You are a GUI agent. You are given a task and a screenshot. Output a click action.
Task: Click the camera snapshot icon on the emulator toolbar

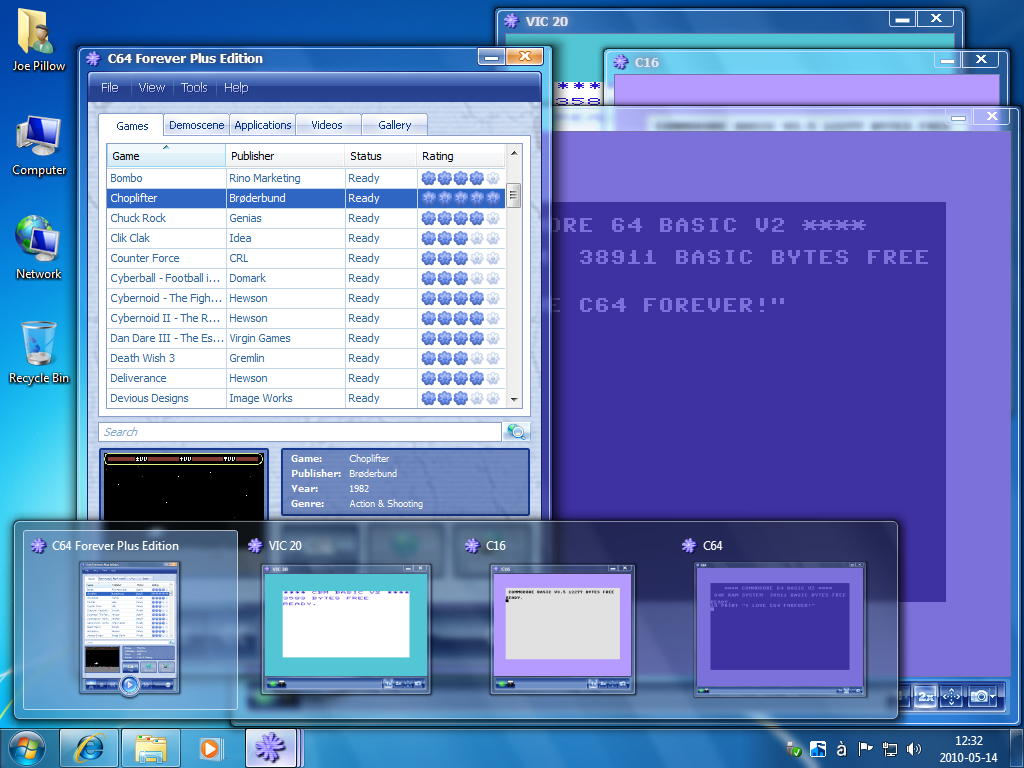980,697
